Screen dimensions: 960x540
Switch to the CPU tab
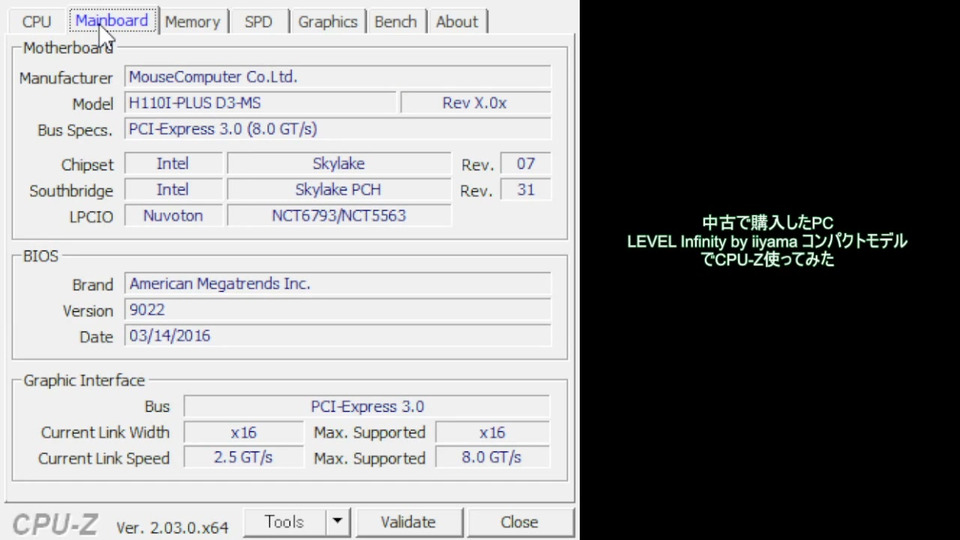[x=36, y=22]
